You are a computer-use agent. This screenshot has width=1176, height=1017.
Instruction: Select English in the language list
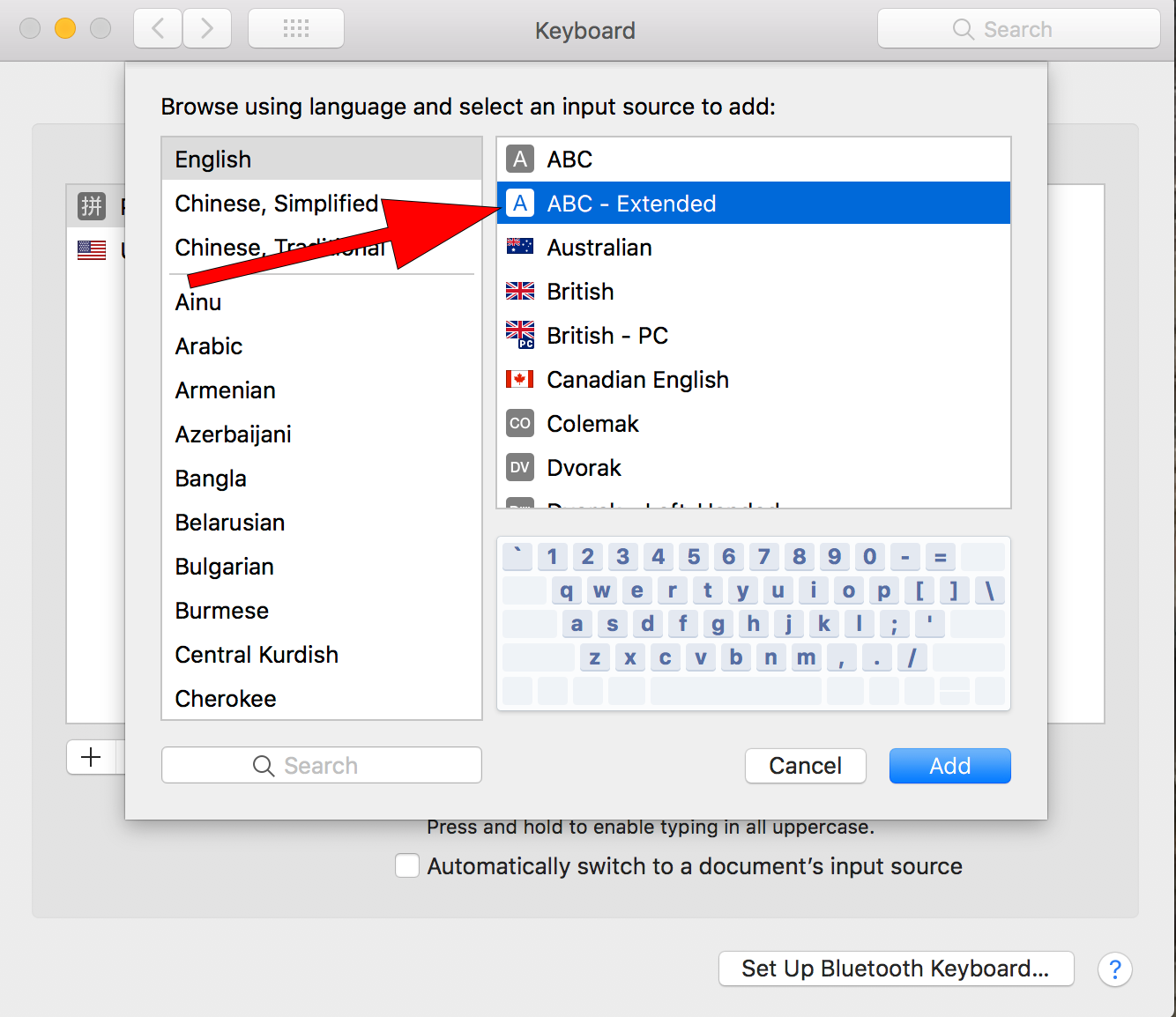tap(213, 160)
